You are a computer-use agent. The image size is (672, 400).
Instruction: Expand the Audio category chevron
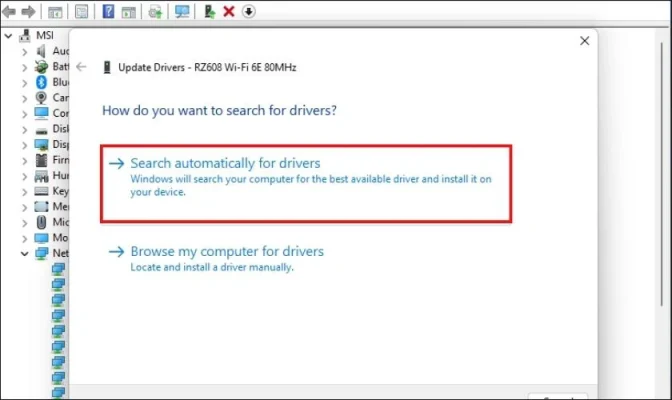point(26,51)
